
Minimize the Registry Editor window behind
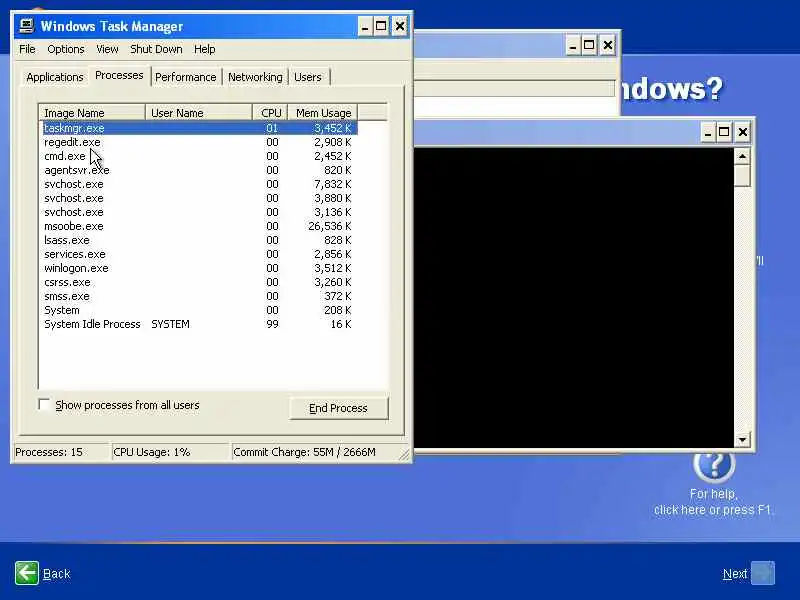point(573,45)
